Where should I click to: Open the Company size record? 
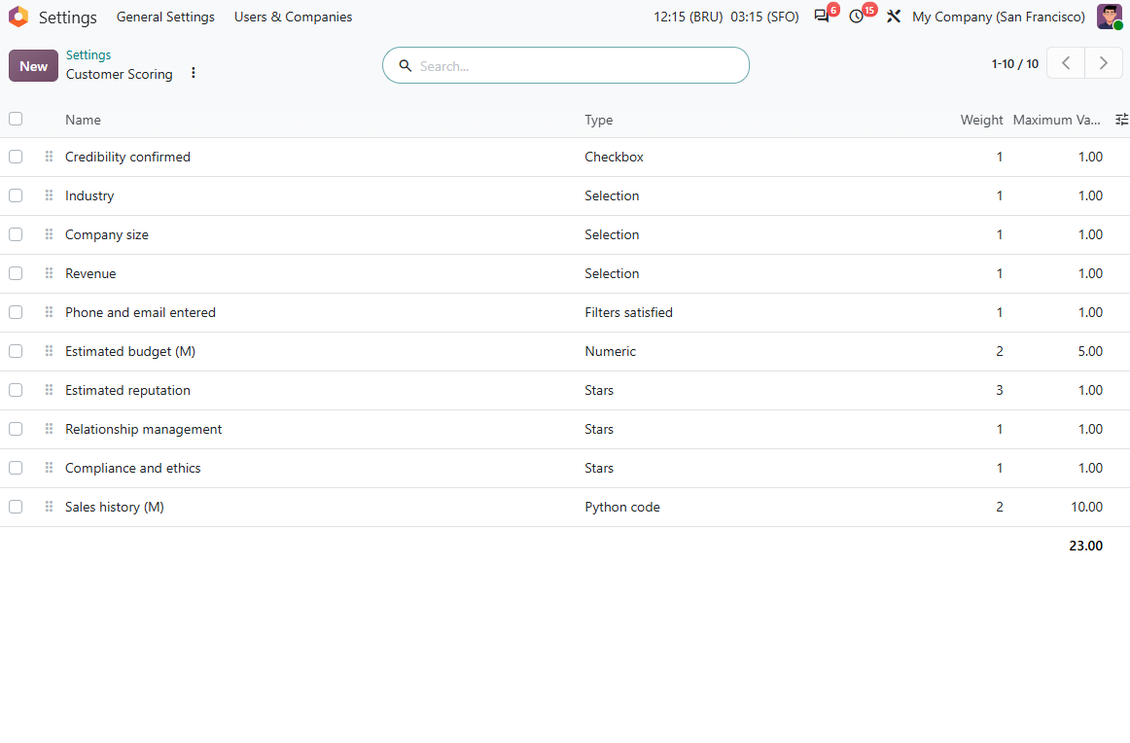[107, 234]
